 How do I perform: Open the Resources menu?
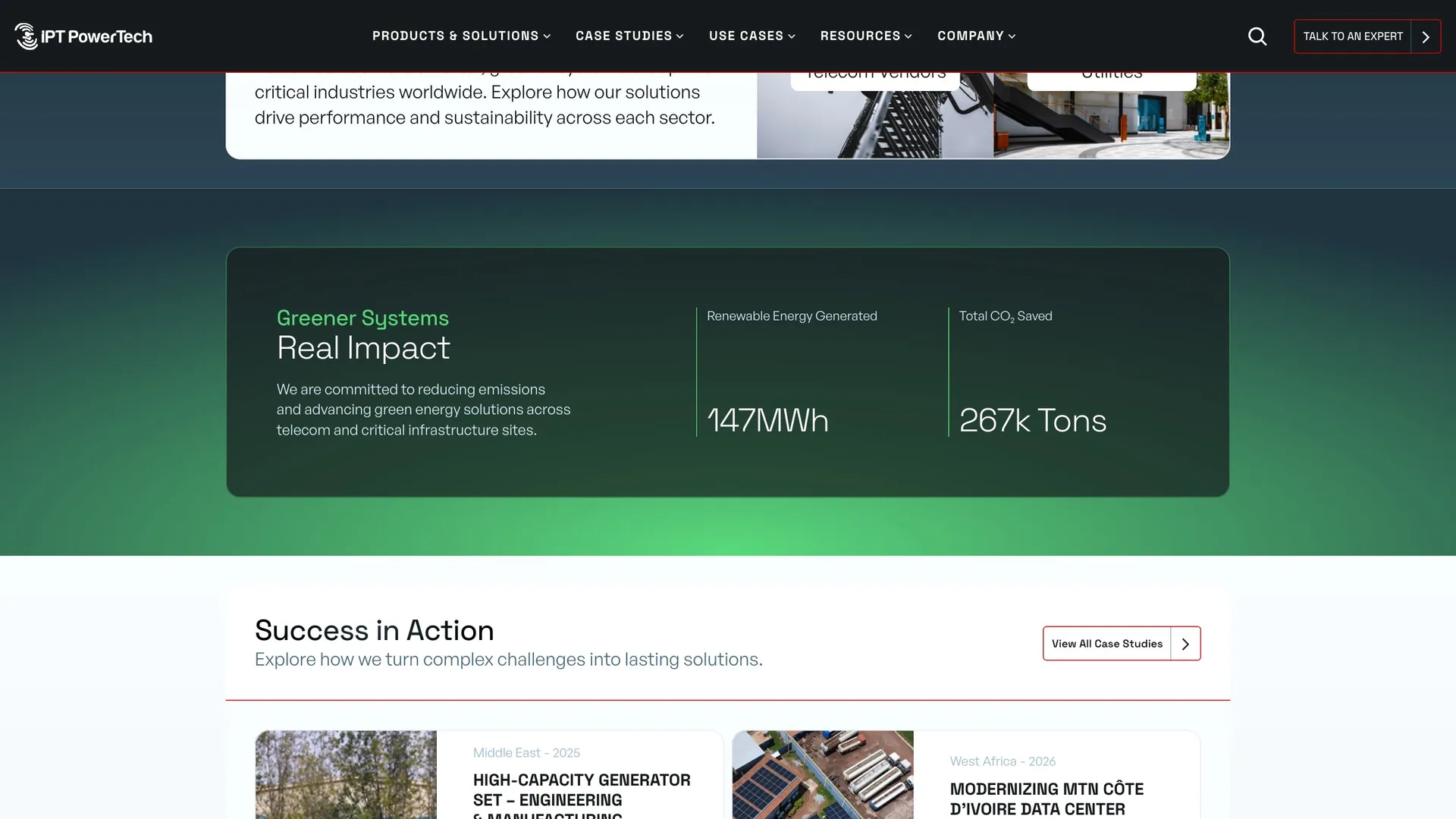(x=866, y=36)
